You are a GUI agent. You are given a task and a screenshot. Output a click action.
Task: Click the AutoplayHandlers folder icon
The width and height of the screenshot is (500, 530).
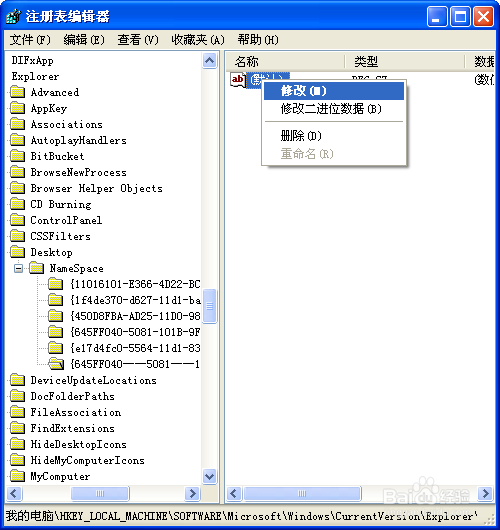[x=17, y=140]
